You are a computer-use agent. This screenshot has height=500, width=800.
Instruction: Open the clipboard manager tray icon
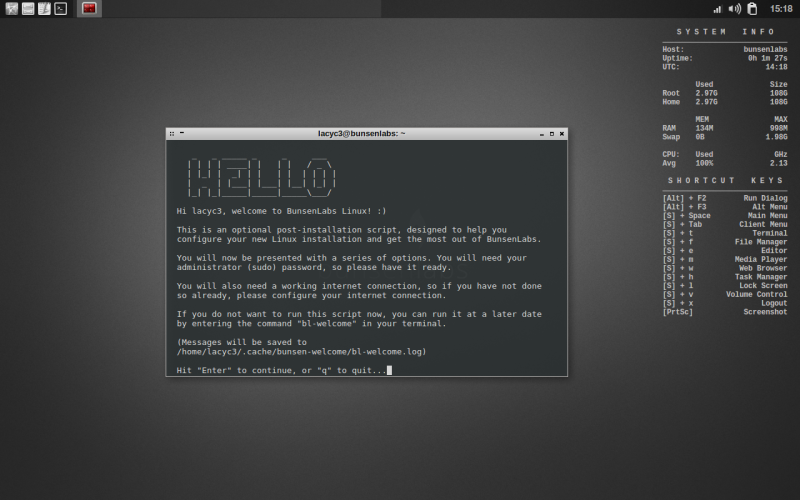pyautogui.click(x=752, y=9)
